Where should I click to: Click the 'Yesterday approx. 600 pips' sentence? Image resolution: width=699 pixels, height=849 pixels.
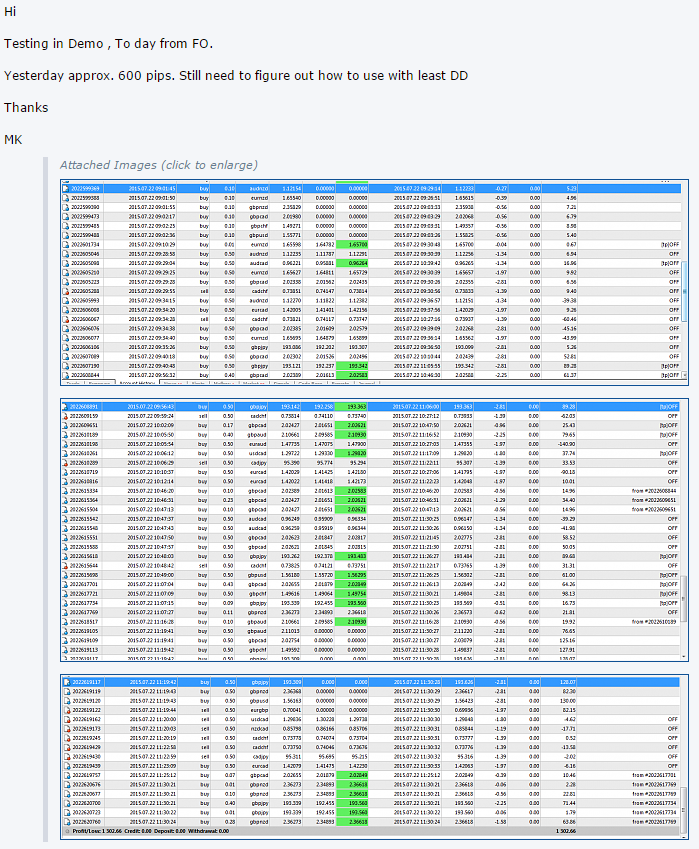[236, 76]
